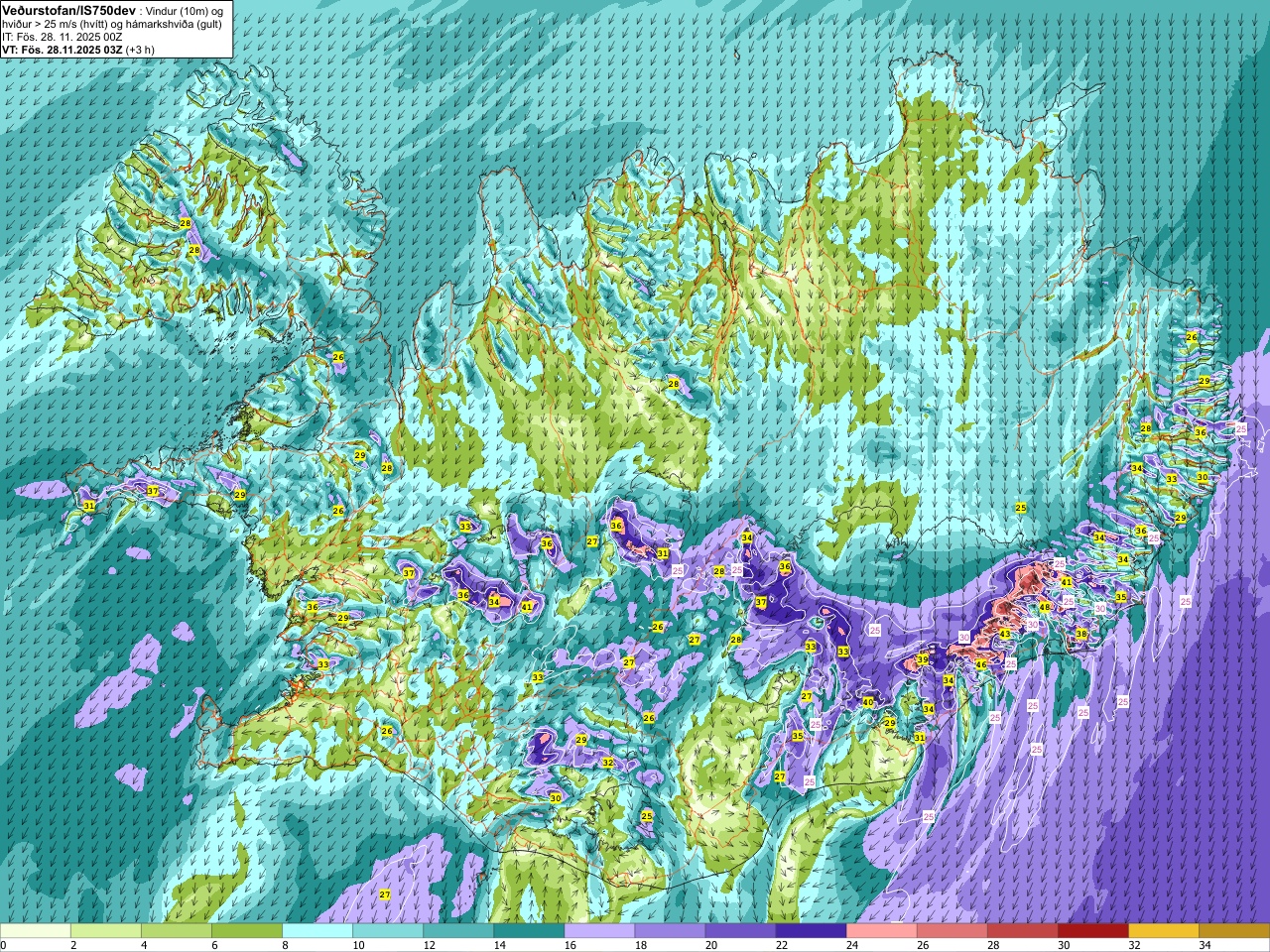The height and width of the screenshot is (952, 1270).
Task: Click the 24–26 m/s pink legend swatch
Action: point(881,931)
